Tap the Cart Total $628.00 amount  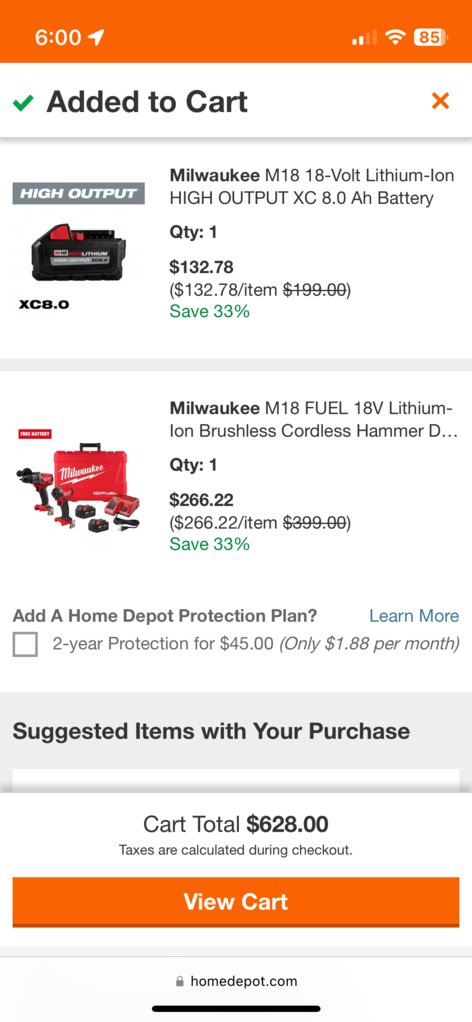[x=288, y=825]
